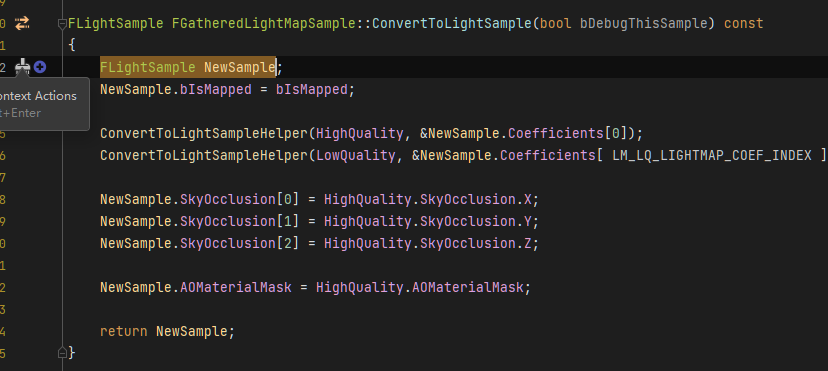This screenshot has height=371, width=828.
Task: Click the return keyword
Action: 124,331
